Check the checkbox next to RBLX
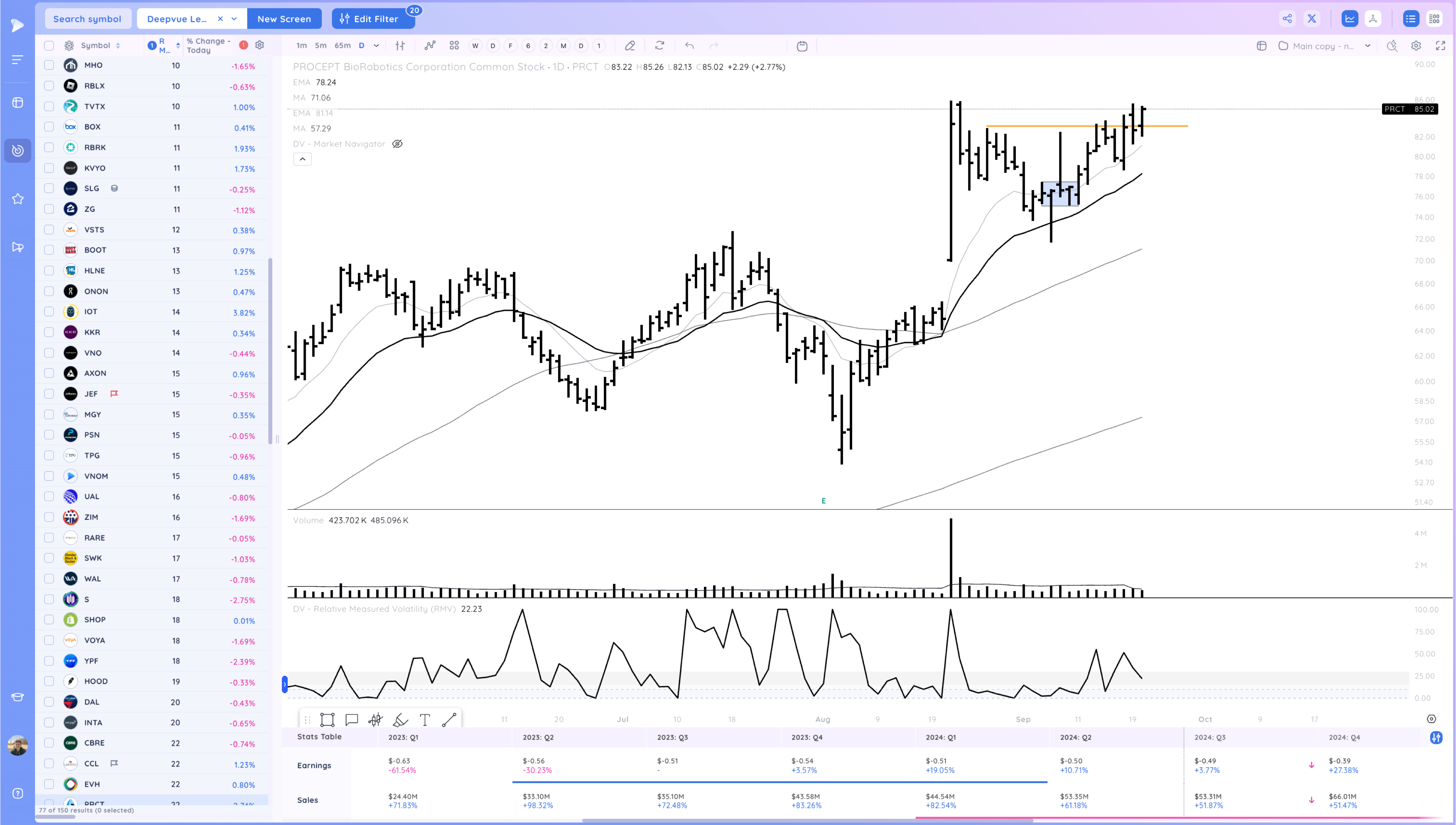Viewport: 1456px width, 825px height. tap(49, 86)
